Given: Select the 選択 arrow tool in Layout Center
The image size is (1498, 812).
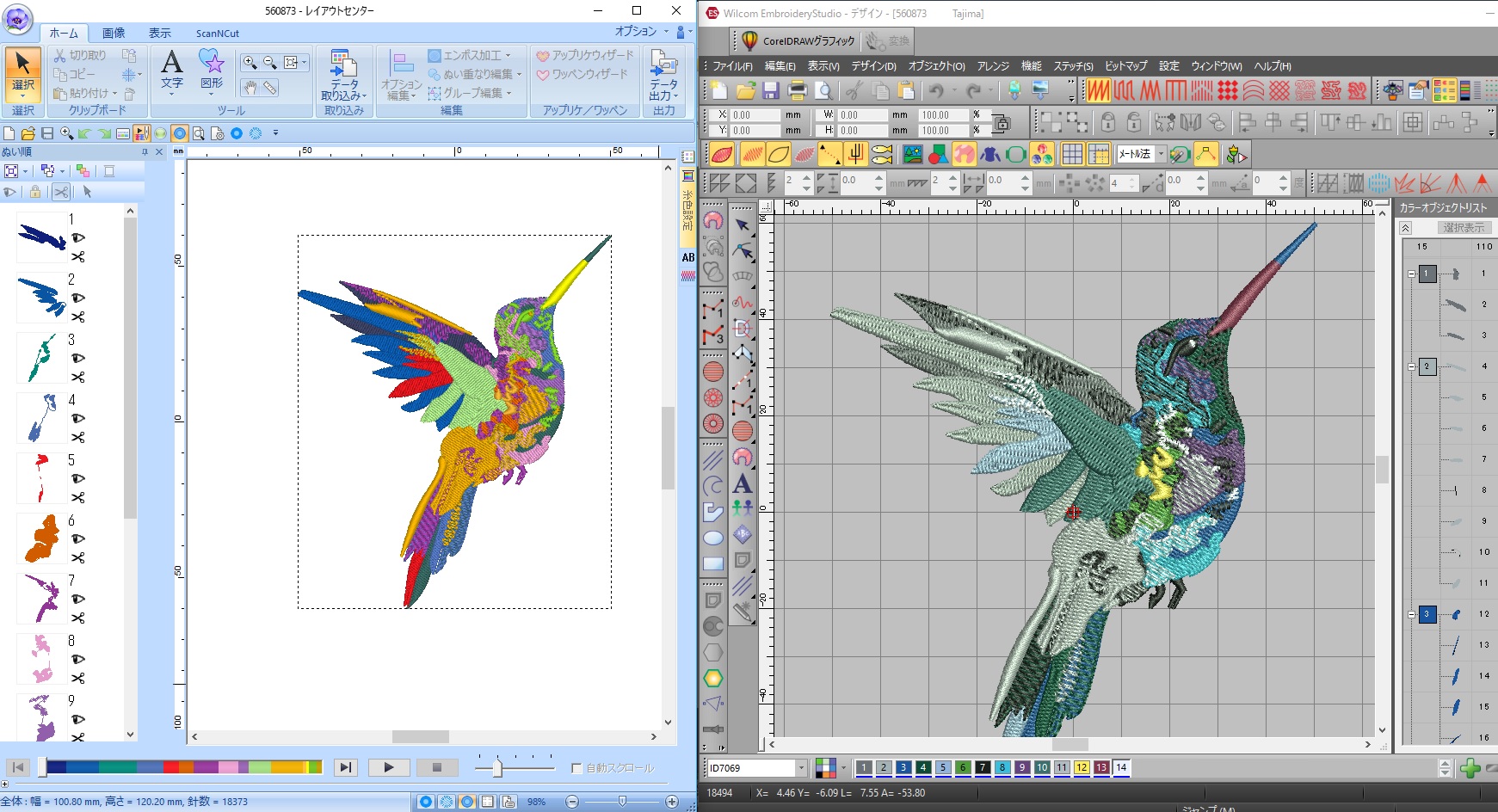Looking at the screenshot, I should 23,74.
